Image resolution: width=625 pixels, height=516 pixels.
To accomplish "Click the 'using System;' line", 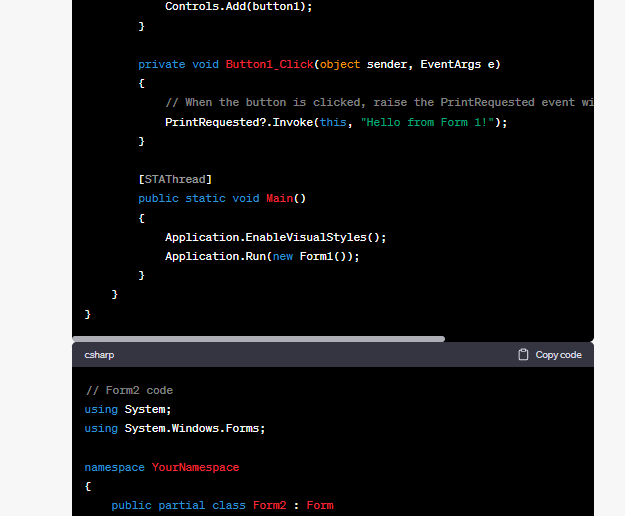I will [128, 409].
